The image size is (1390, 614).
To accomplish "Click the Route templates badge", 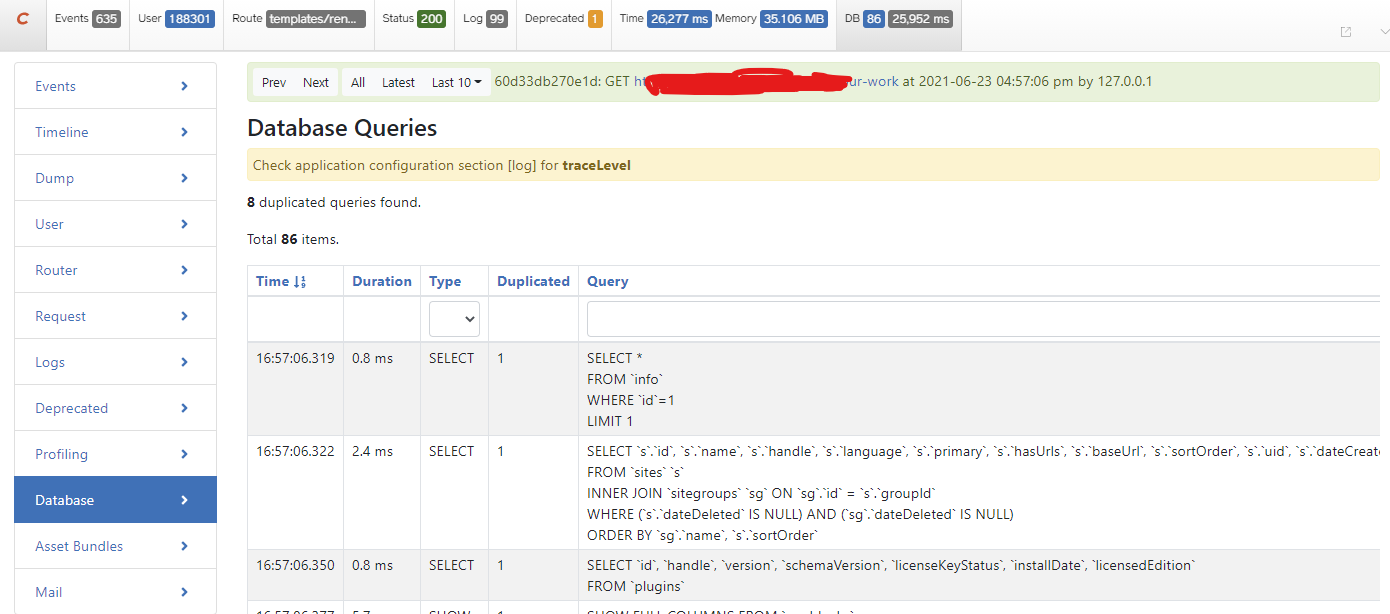I will click(295, 17).
